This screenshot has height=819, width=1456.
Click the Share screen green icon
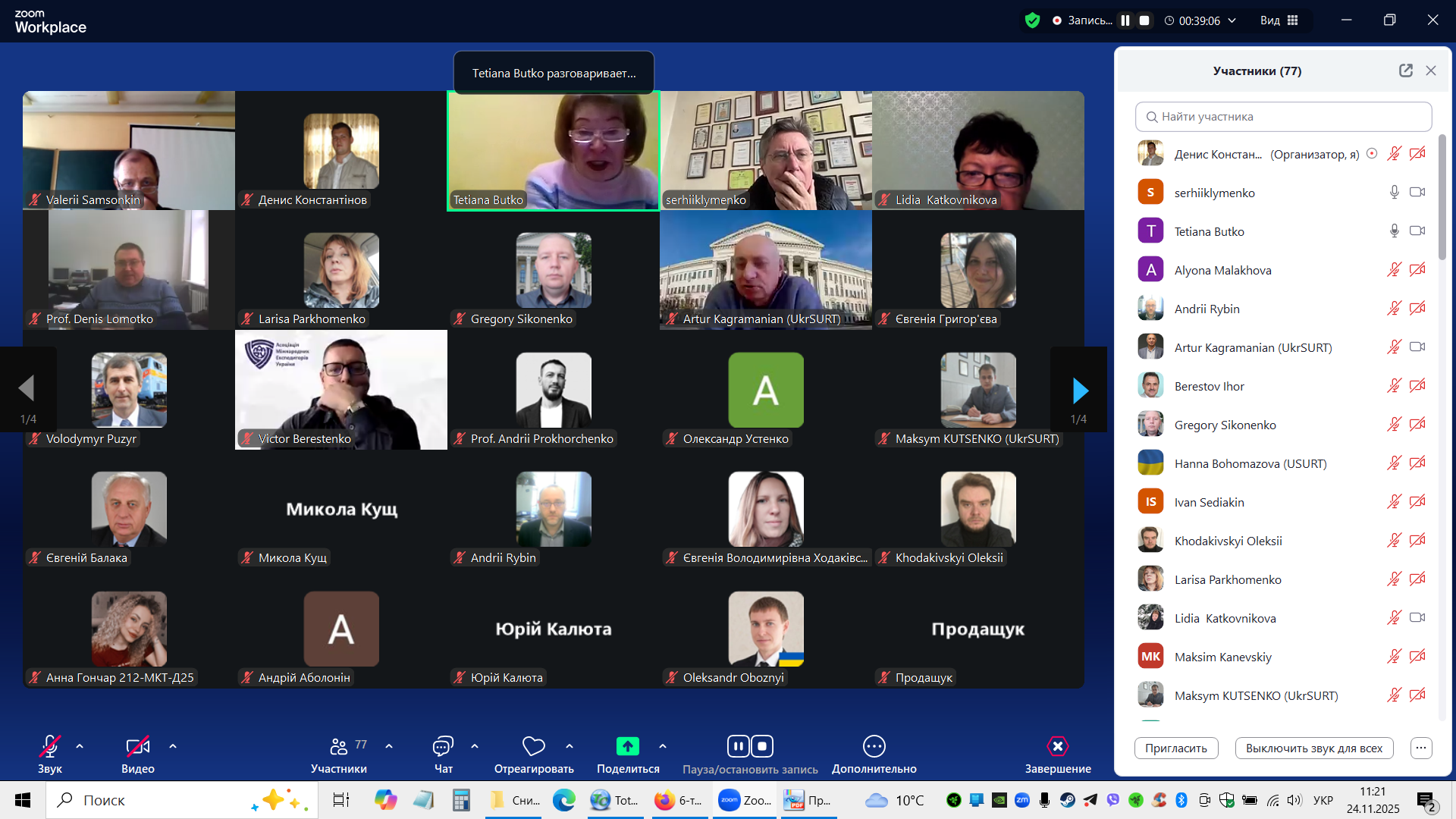pyautogui.click(x=627, y=747)
